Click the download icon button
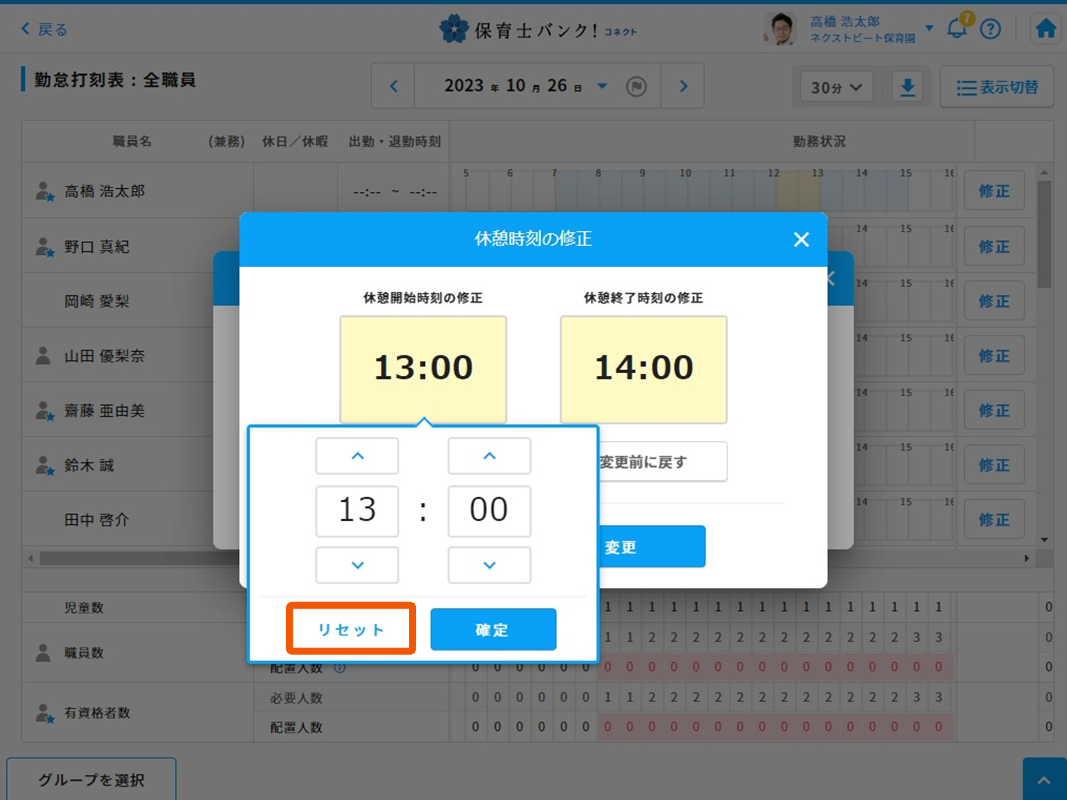The image size is (1067, 800). 907,88
